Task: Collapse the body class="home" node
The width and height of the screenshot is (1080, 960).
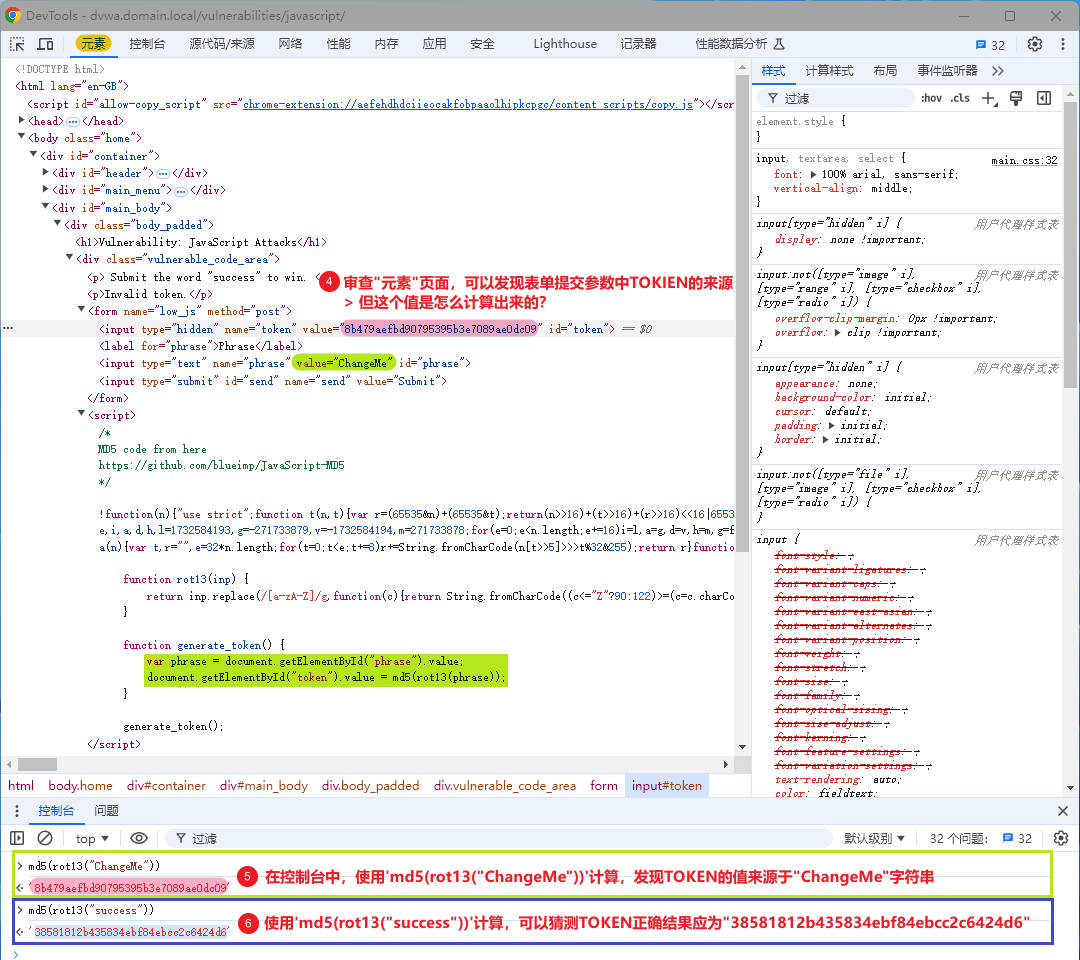Action: 21,137
